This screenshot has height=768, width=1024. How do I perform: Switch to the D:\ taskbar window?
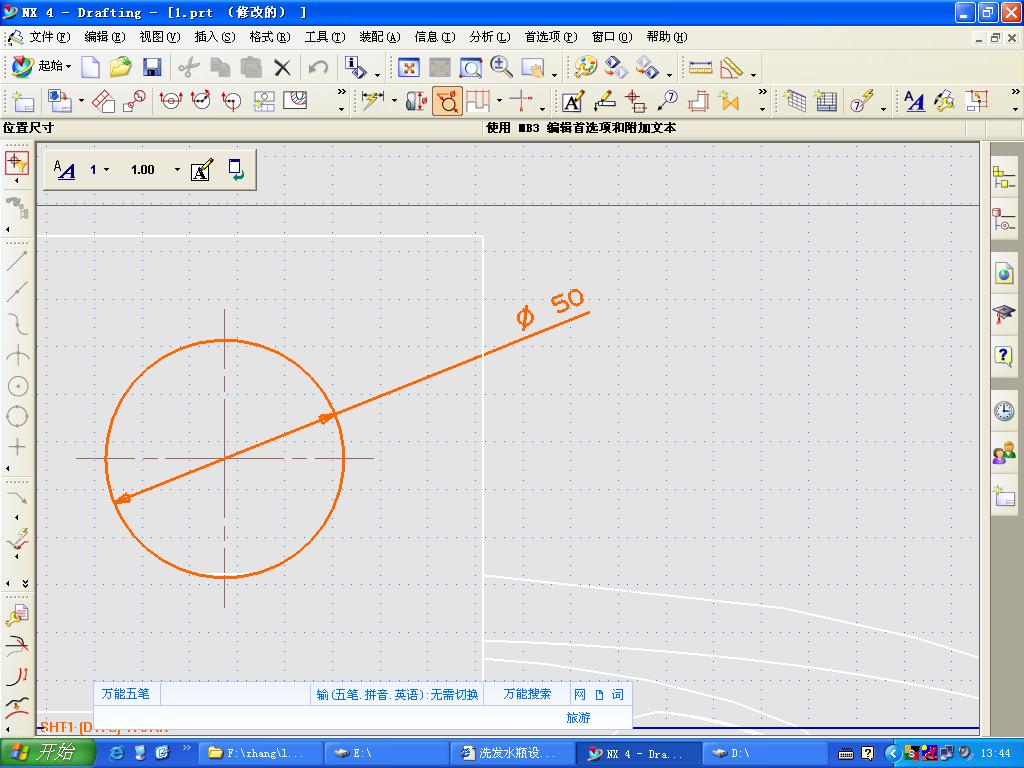[764, 753]
